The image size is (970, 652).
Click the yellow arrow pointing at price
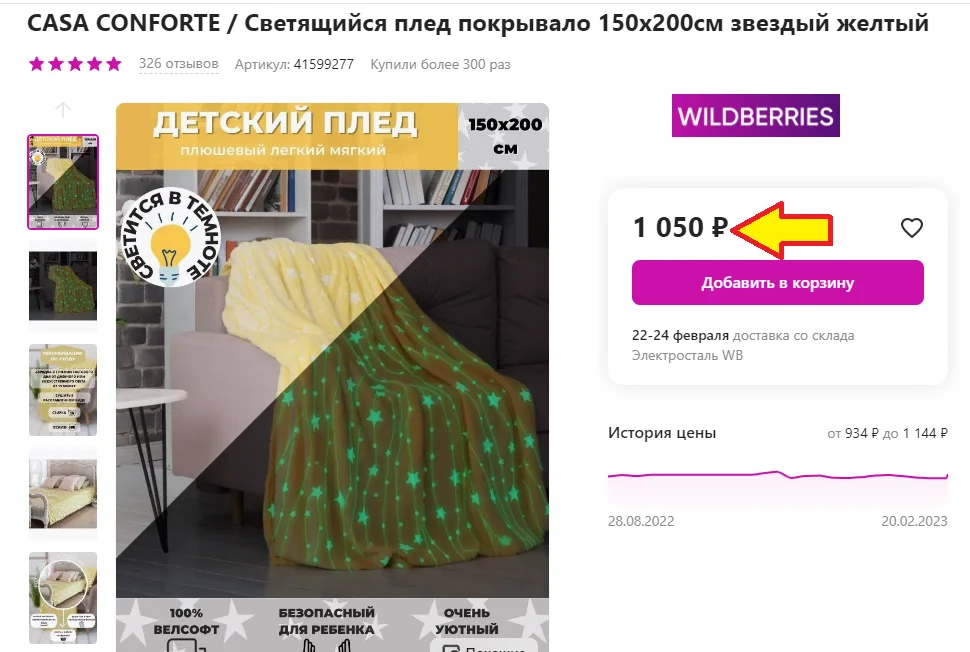pos(782,229)
